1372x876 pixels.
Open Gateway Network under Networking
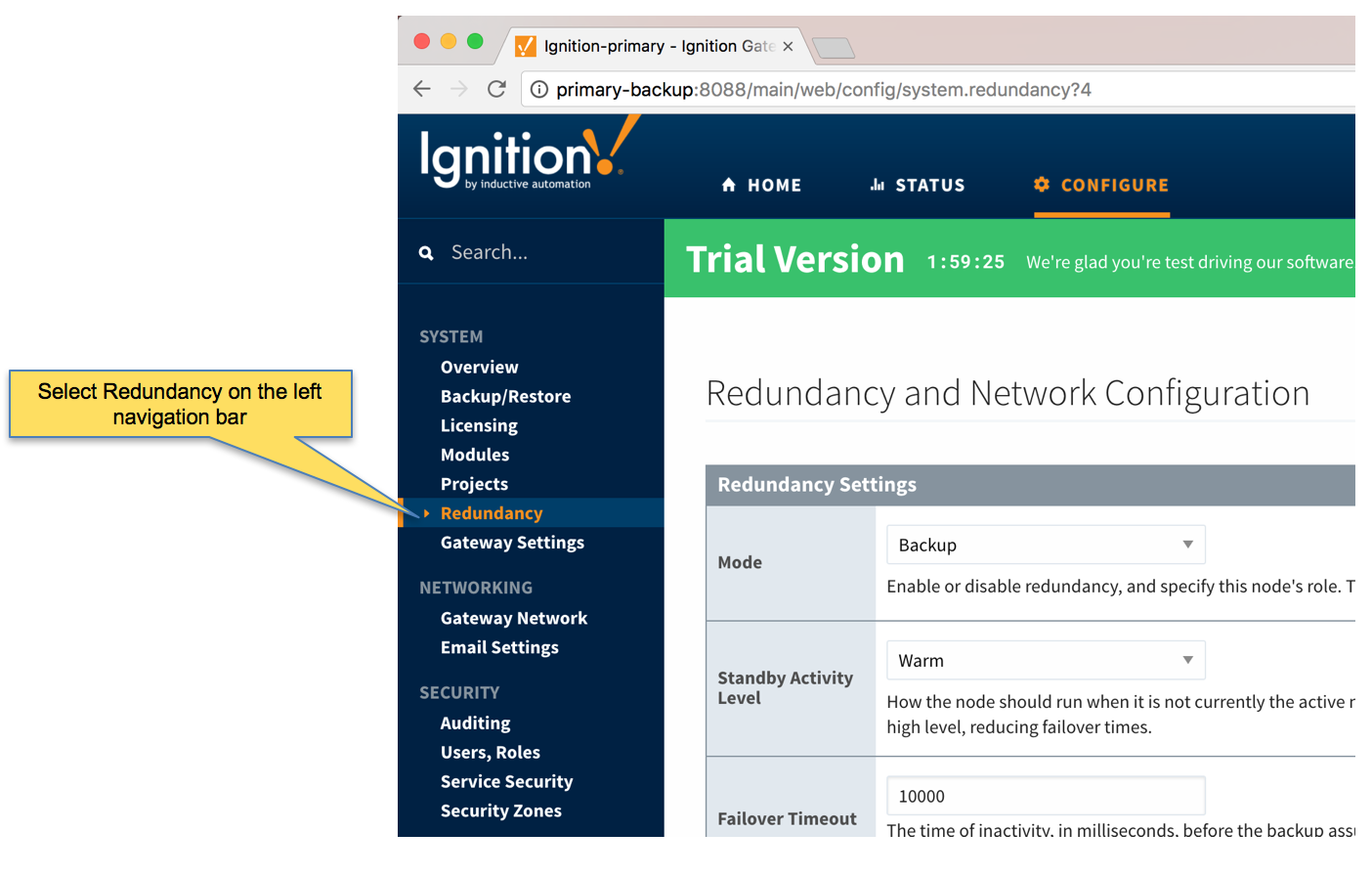pos(514,618)
